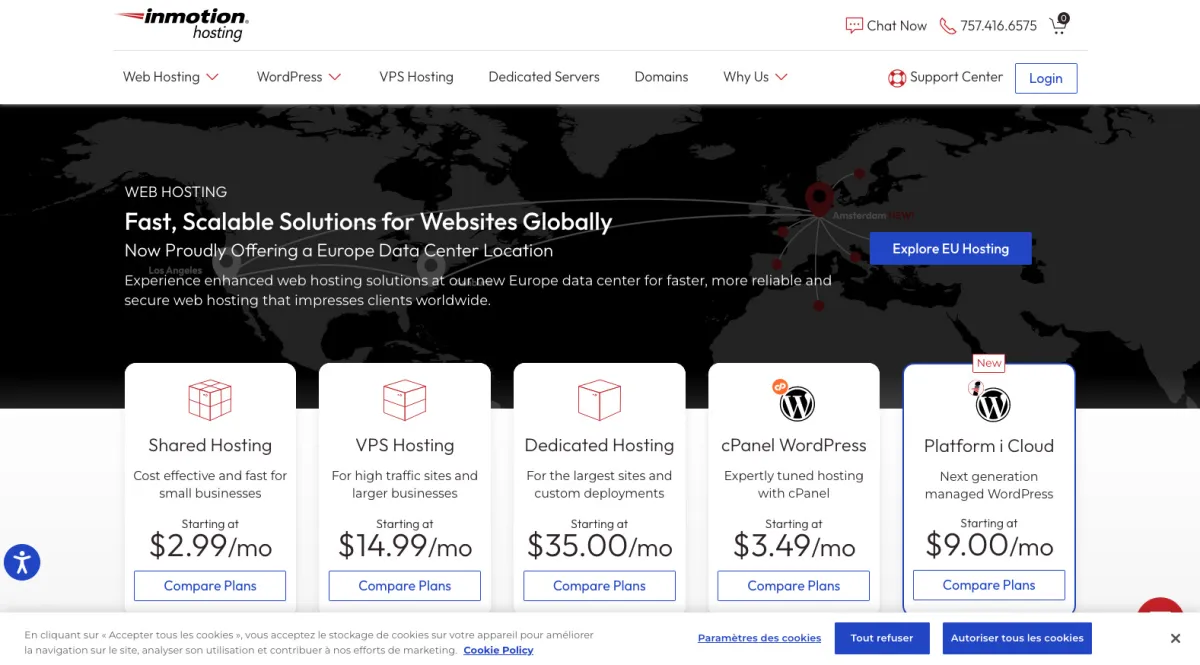The width and height of the screenshot is (1200, 665).
Task: Expand the WordPress dropdown chevron
Action: click(335, 77)
